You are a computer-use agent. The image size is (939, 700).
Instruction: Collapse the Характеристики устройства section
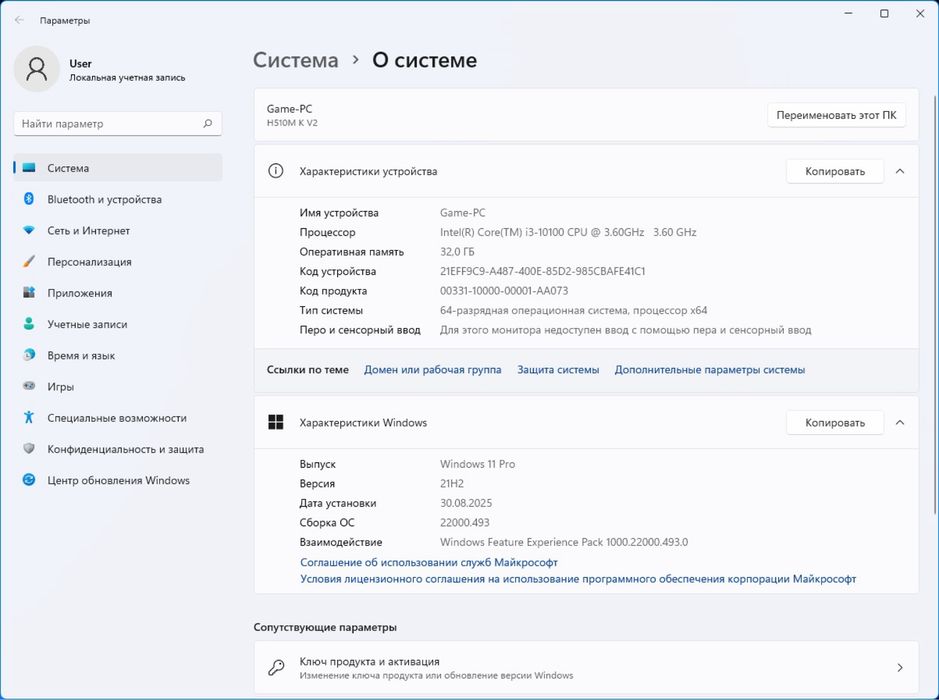[x=900, y=171]
